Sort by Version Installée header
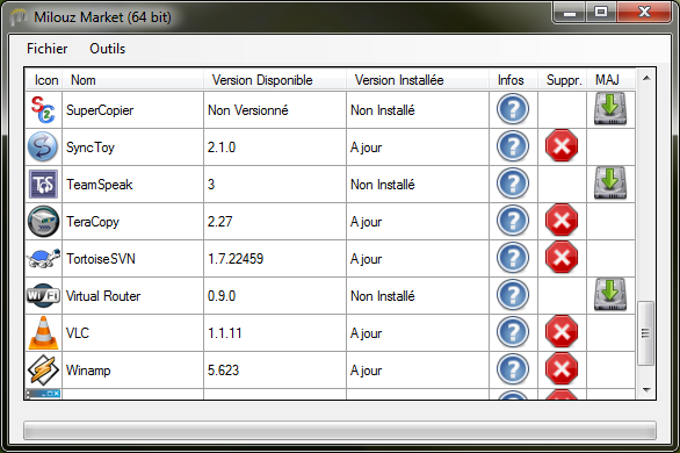The image size is (680, 453). (418, 80)
